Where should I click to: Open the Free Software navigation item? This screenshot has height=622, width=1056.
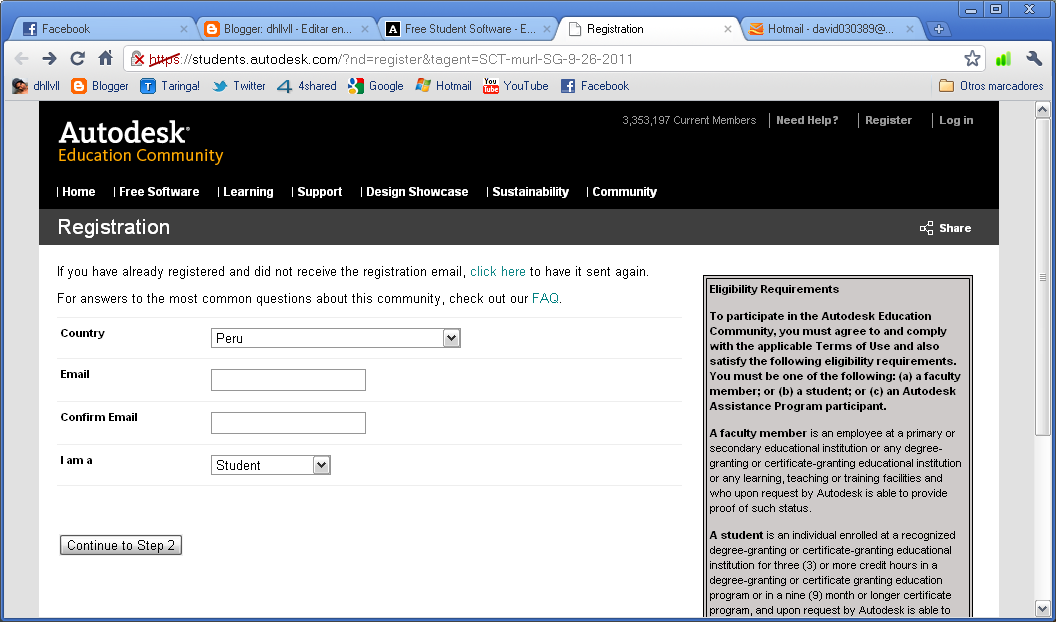(x=159, y=192)
